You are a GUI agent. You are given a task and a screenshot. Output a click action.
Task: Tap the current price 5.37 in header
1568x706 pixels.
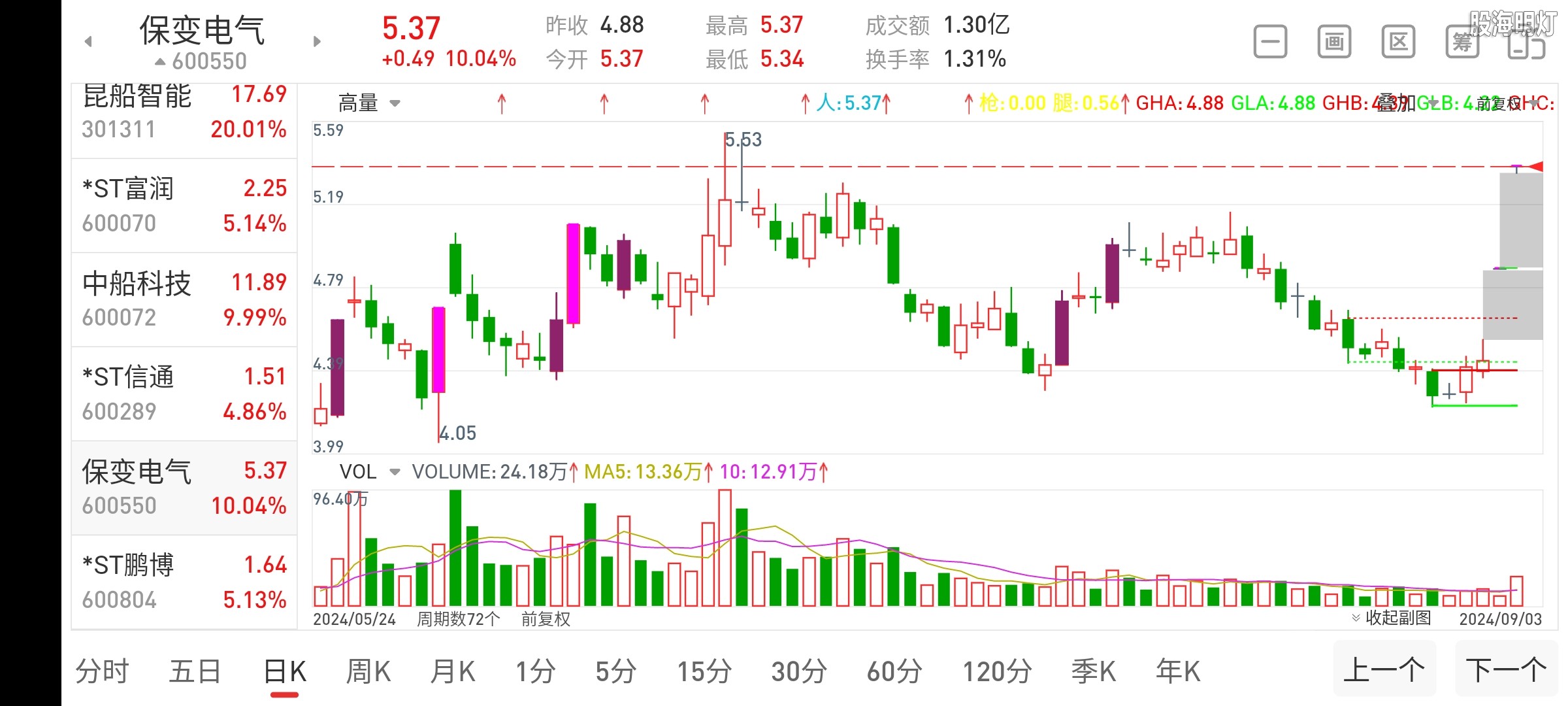(x=411, y=29)
